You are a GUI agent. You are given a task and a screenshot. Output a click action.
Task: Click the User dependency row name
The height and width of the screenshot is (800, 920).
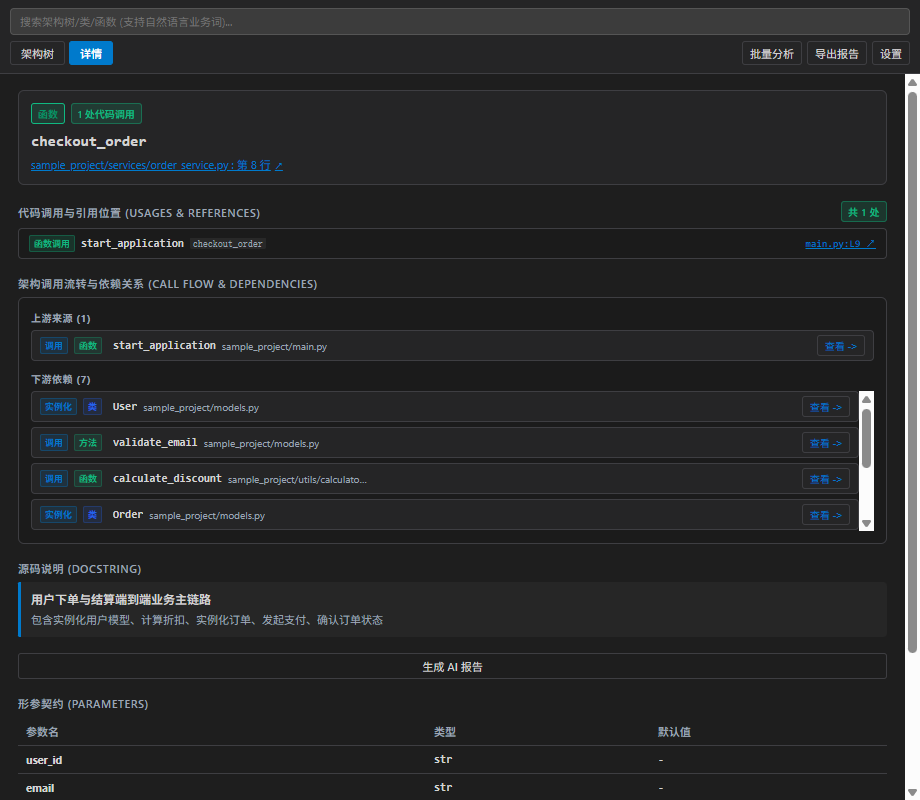[125, 407]
